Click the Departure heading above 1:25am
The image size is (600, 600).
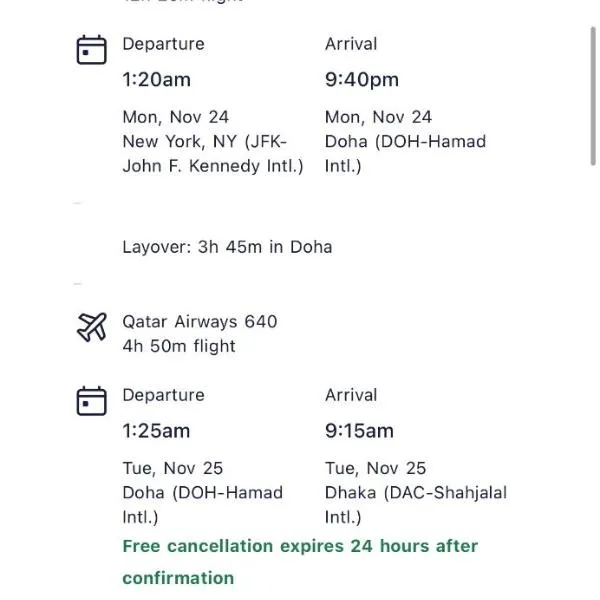pyautogui.click(x=163, y=395)
